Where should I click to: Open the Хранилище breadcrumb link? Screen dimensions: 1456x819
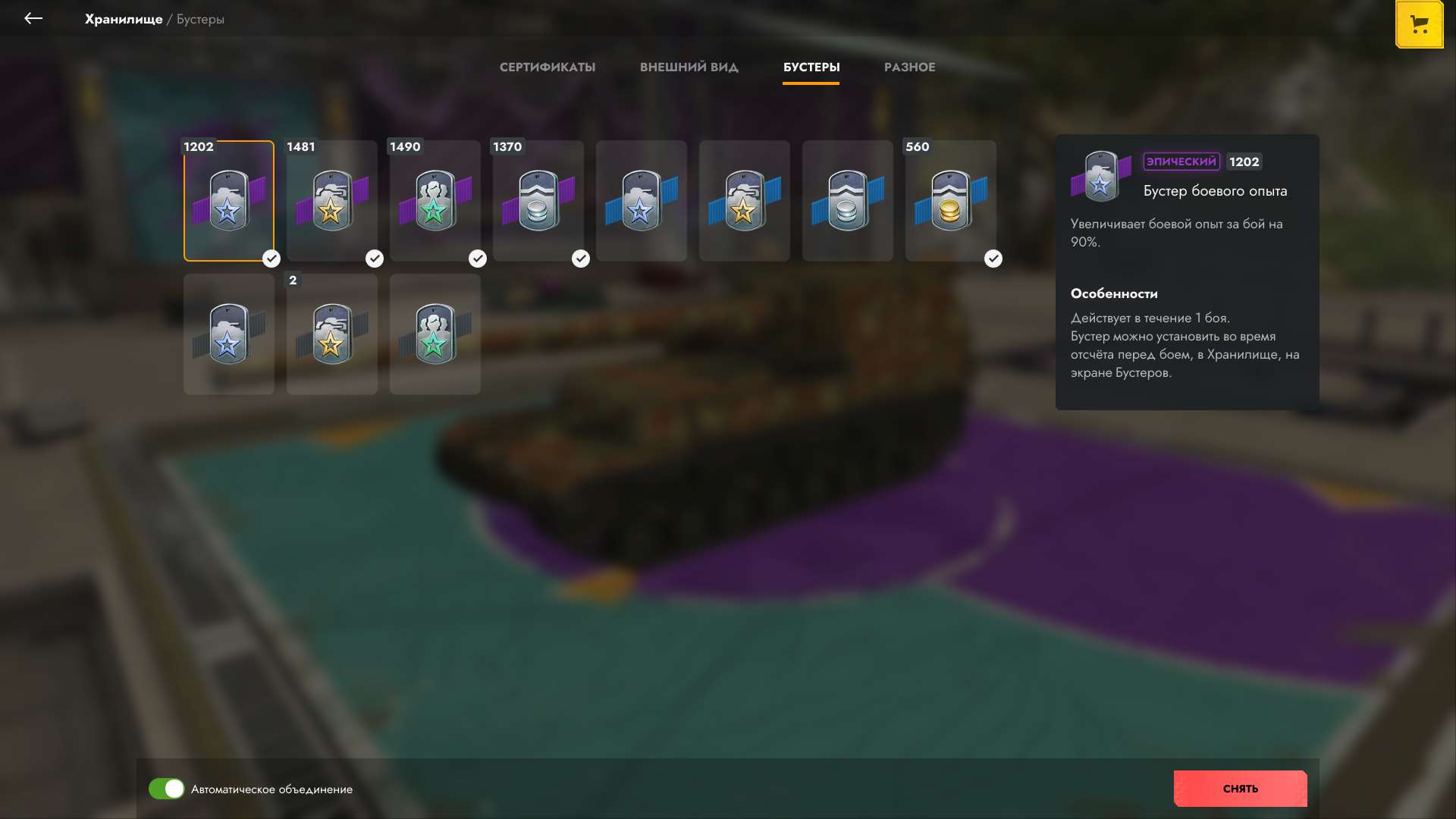[124, 19]
